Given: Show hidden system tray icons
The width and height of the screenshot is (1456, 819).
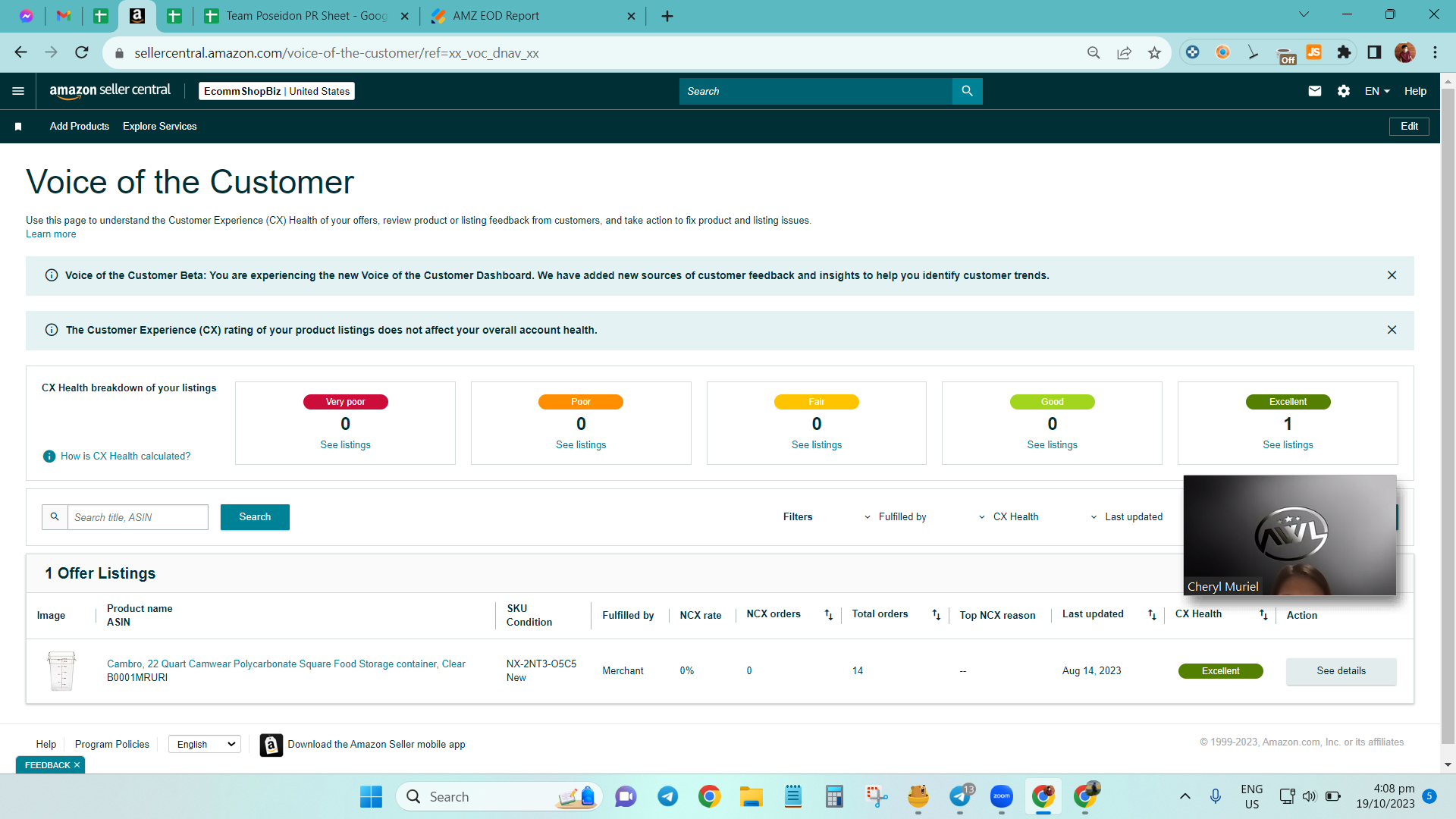Looking at the screenshot, I should 1185,796.
